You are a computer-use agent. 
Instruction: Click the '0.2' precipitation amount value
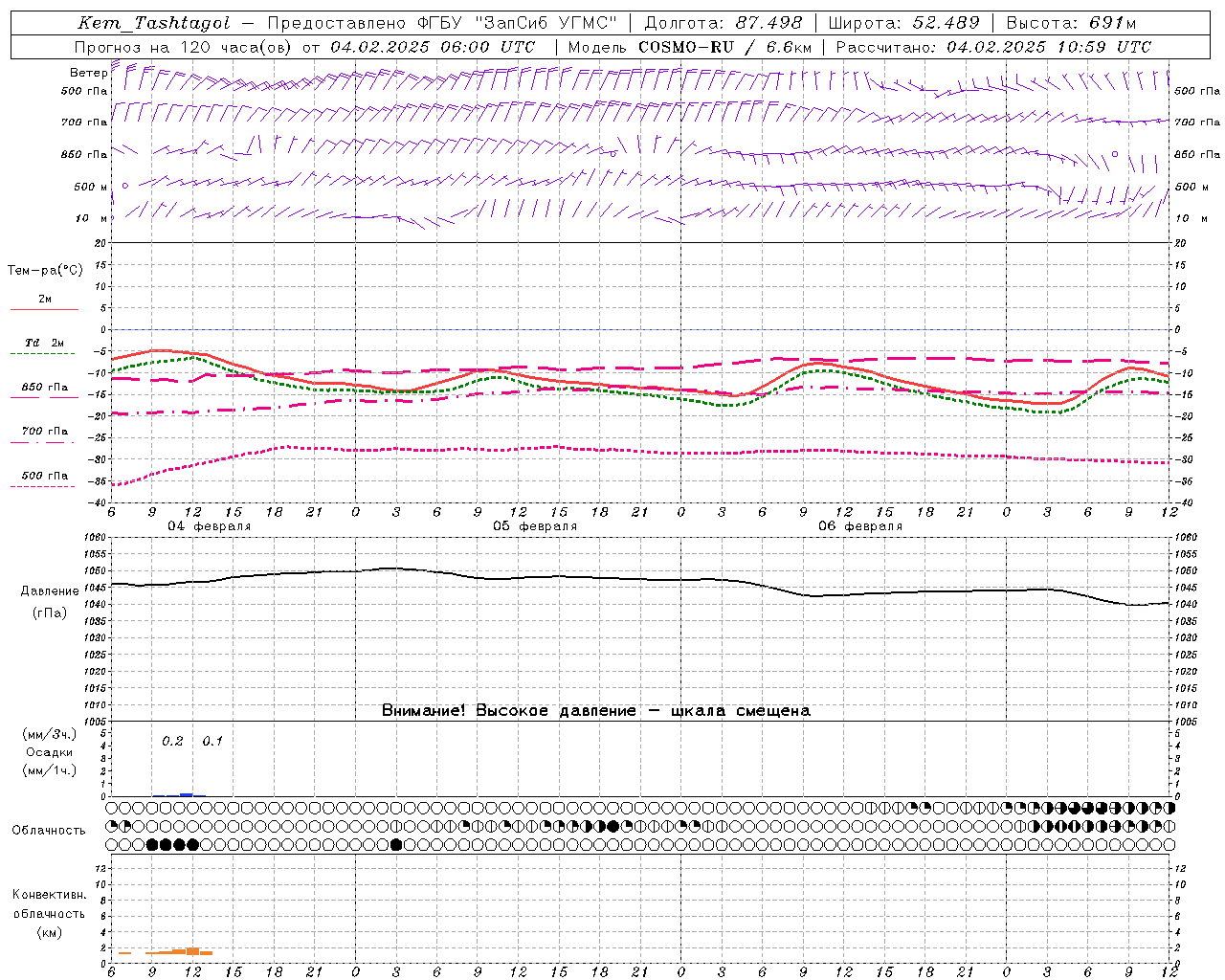click(x=172, y=742)
